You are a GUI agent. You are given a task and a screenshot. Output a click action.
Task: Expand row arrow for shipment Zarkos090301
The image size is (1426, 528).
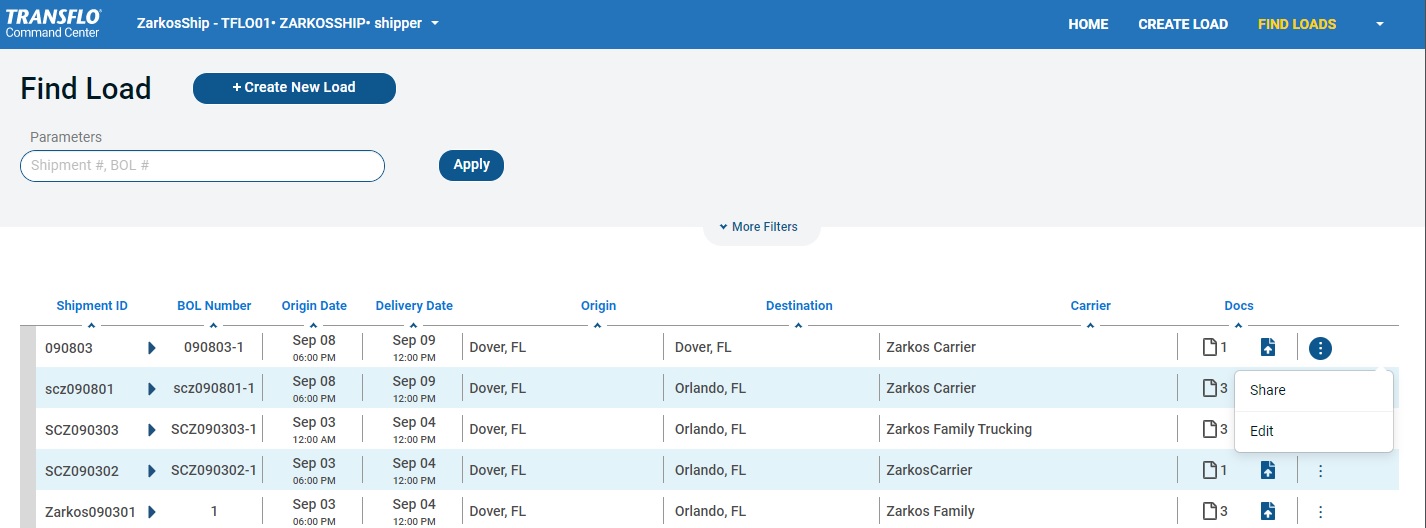pyautogui.click(x=152, y=512)
